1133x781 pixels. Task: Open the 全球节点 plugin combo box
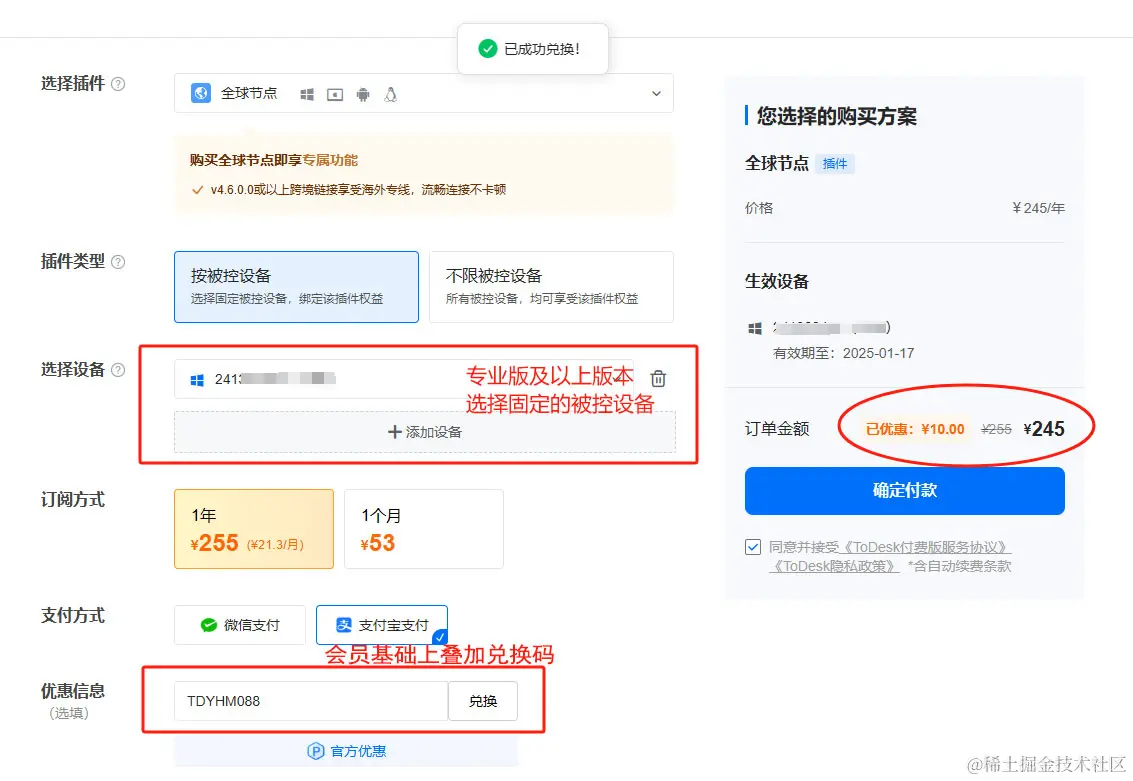click(x=423, y=93)
